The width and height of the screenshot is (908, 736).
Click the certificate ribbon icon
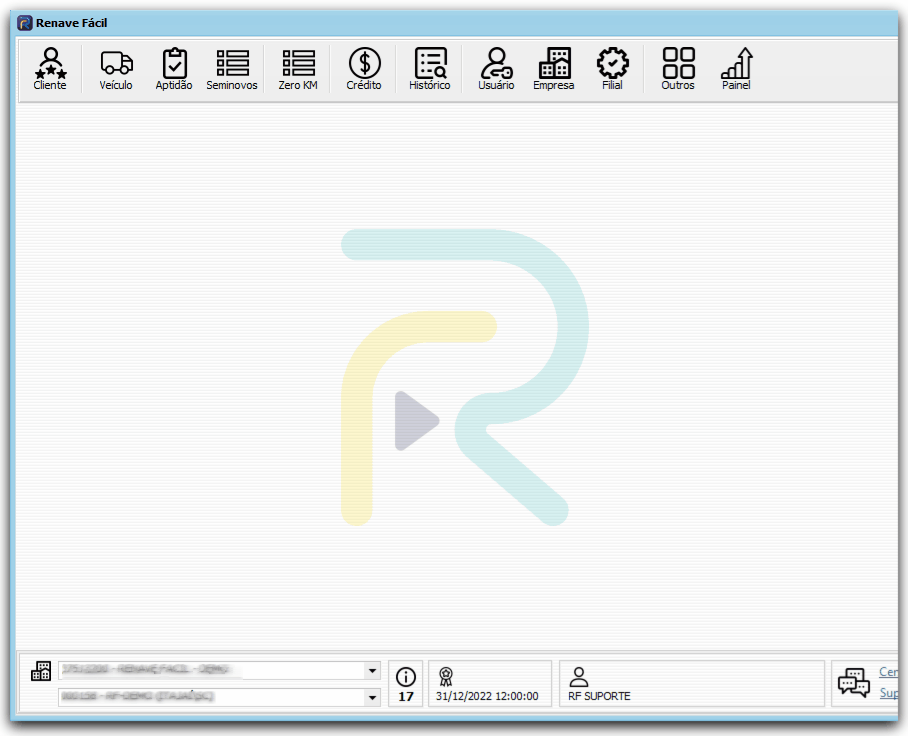445,676
